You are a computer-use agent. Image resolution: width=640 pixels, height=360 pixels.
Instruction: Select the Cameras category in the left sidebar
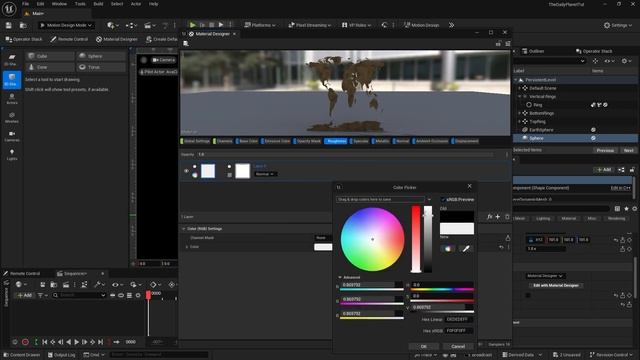tap(12, 136)
